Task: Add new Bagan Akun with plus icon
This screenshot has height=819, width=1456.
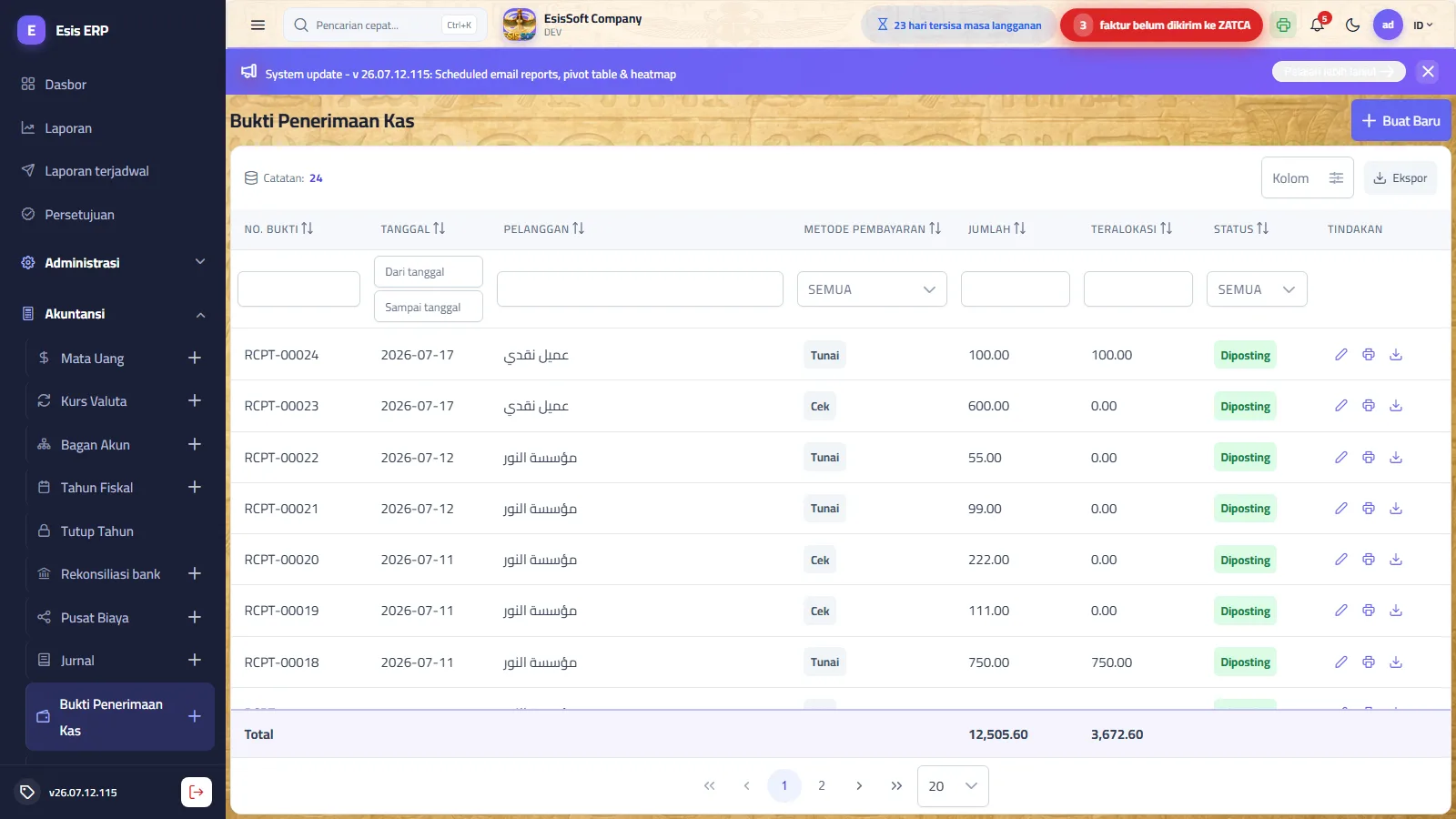Action: (x=195, y=444)
